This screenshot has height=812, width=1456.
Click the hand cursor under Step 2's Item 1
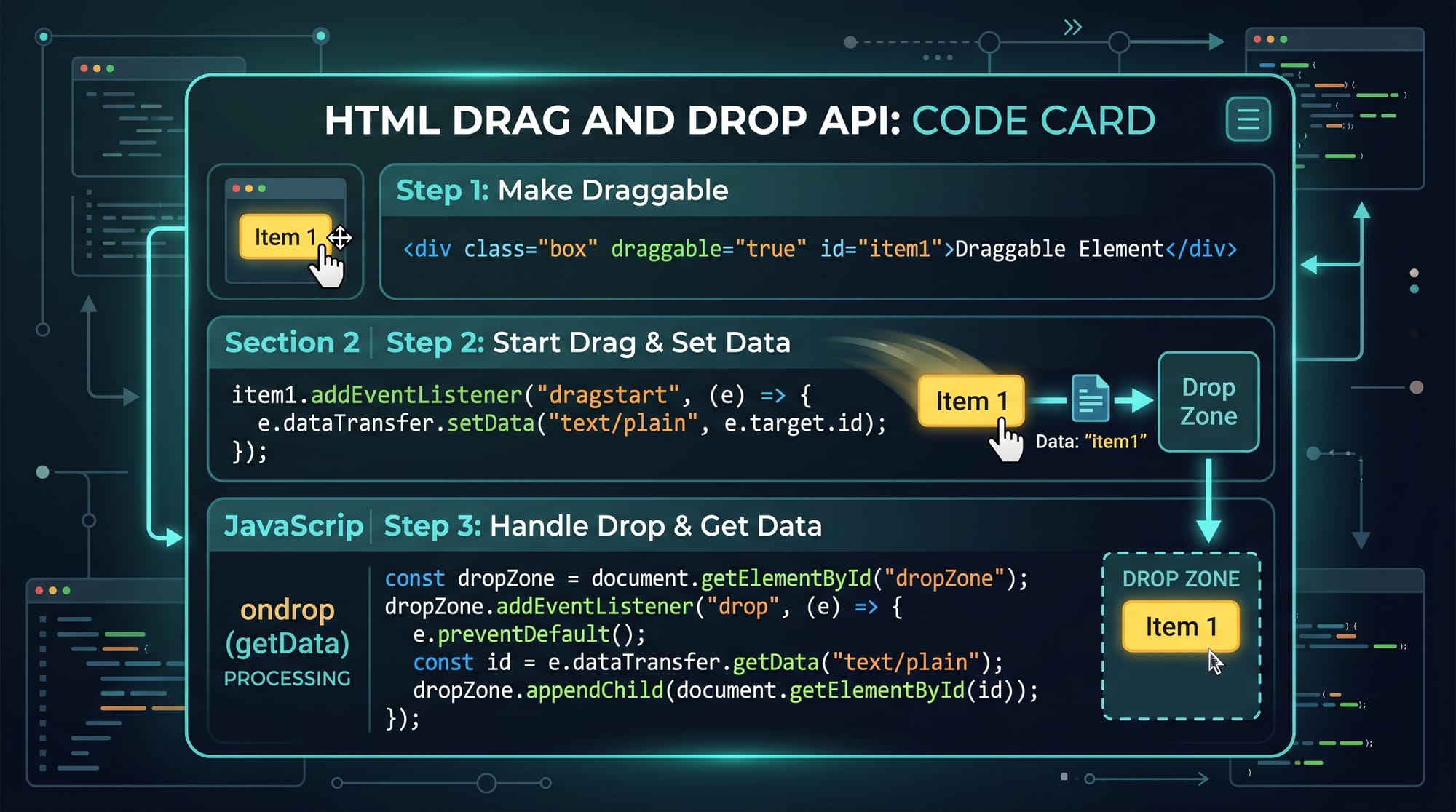(1008, 441)
